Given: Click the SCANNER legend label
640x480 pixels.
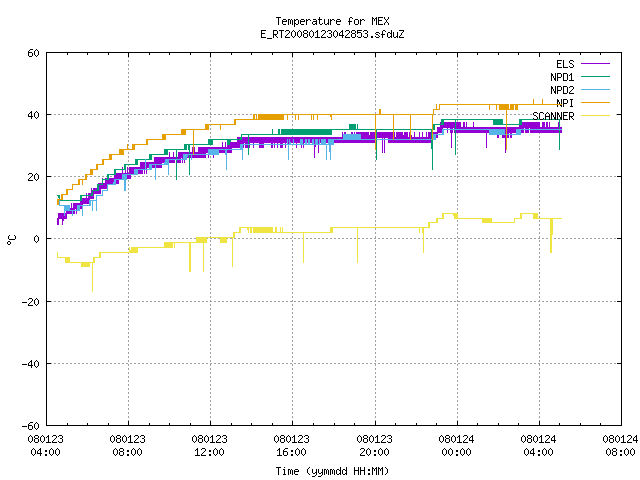Looking at the screenshot, I should coord(553,116).
